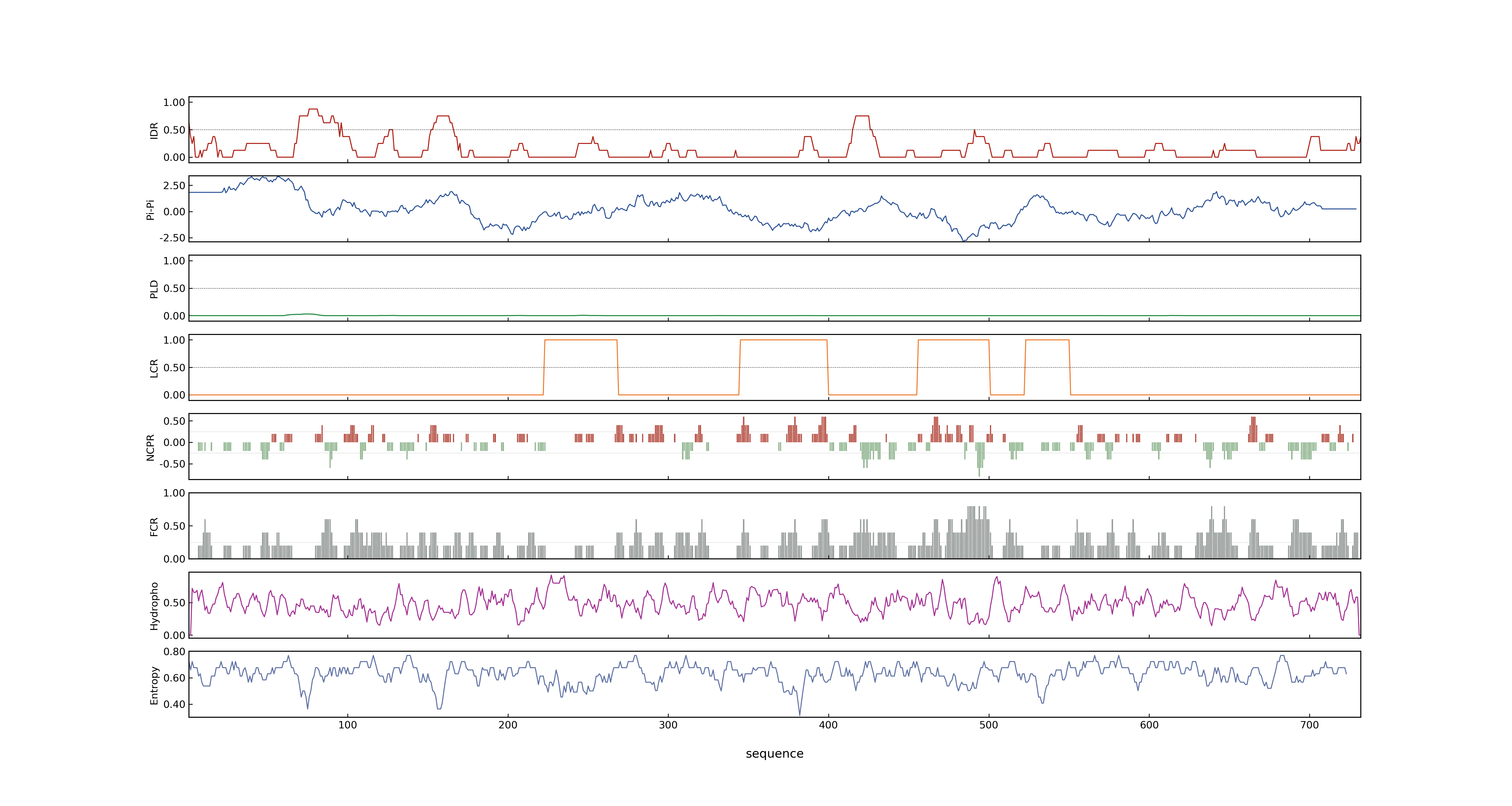This screenshot has height=806, width=1512.
Task: Click the -0.50 tick on NCPR axis
Action: tap(172, 464)
